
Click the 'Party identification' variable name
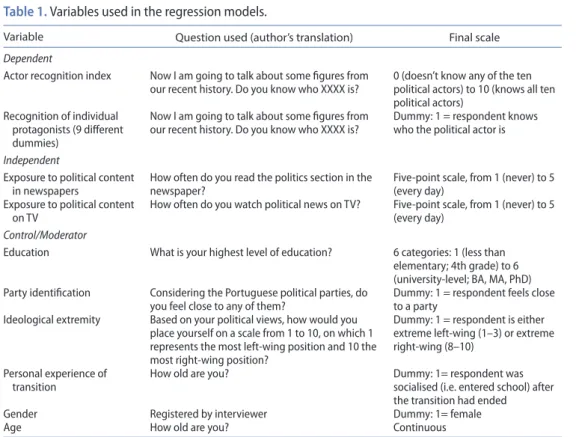(47, 293)
